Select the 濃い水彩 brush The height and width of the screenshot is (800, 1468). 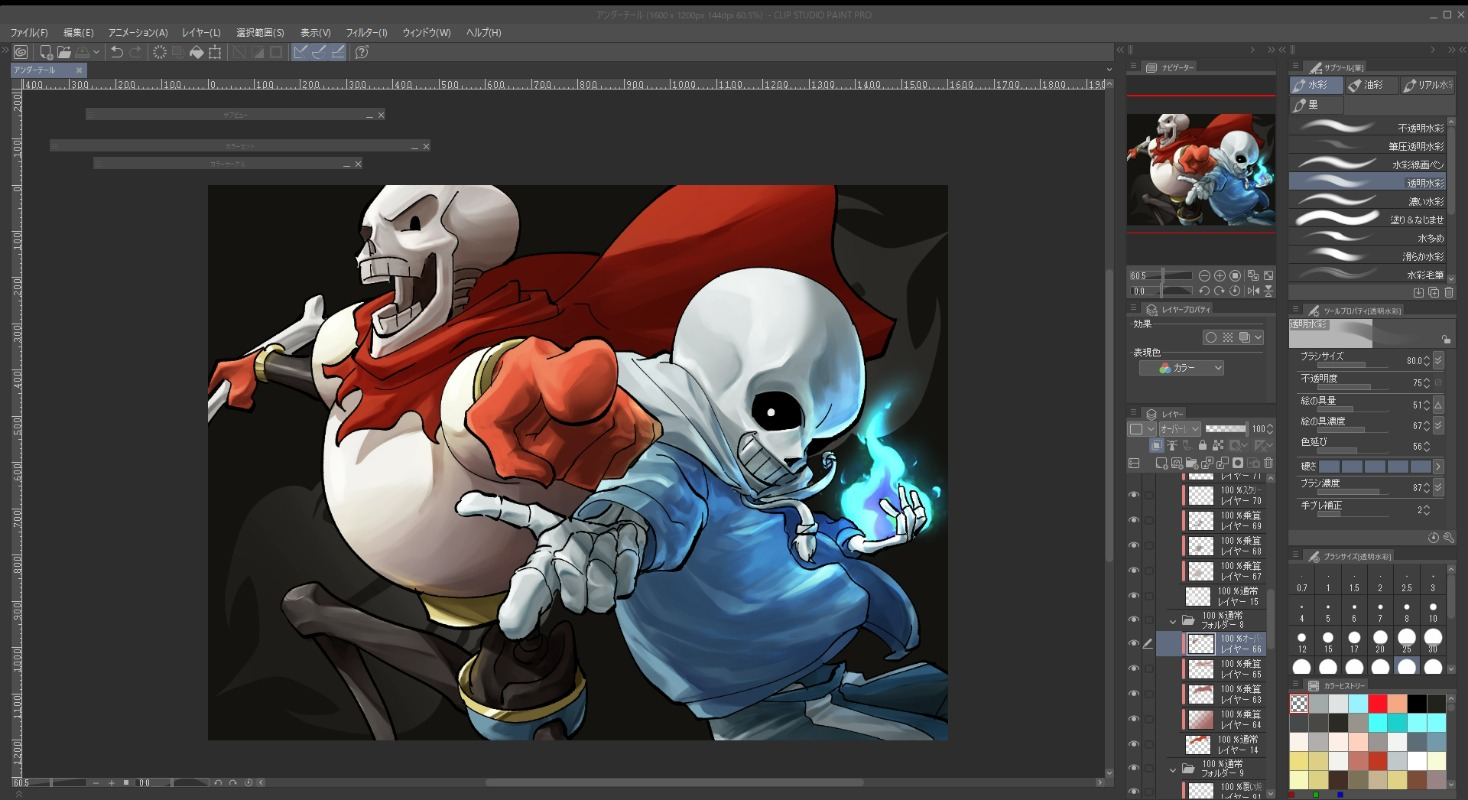point(1367,201)
